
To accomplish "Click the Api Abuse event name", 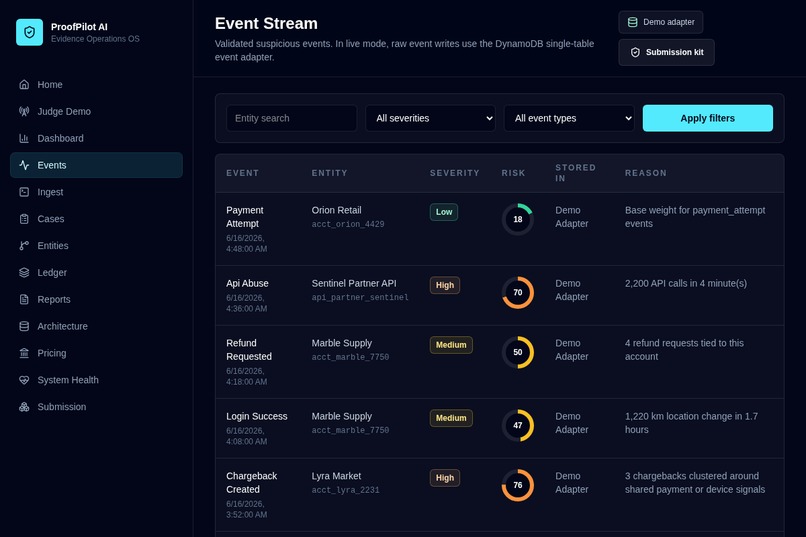I will [247, 283].
